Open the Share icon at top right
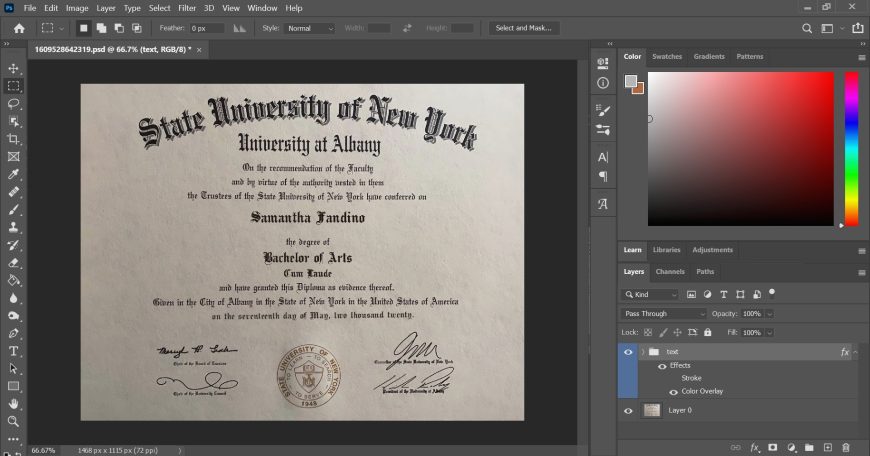Viewport: 870px width, 456px height. coord(858,28)
